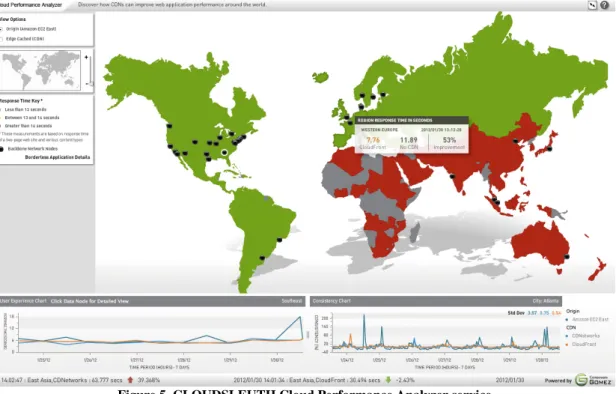Select the Tokyo node in Japan
Viewport: 616px width, 394px height.
(549, 149)
